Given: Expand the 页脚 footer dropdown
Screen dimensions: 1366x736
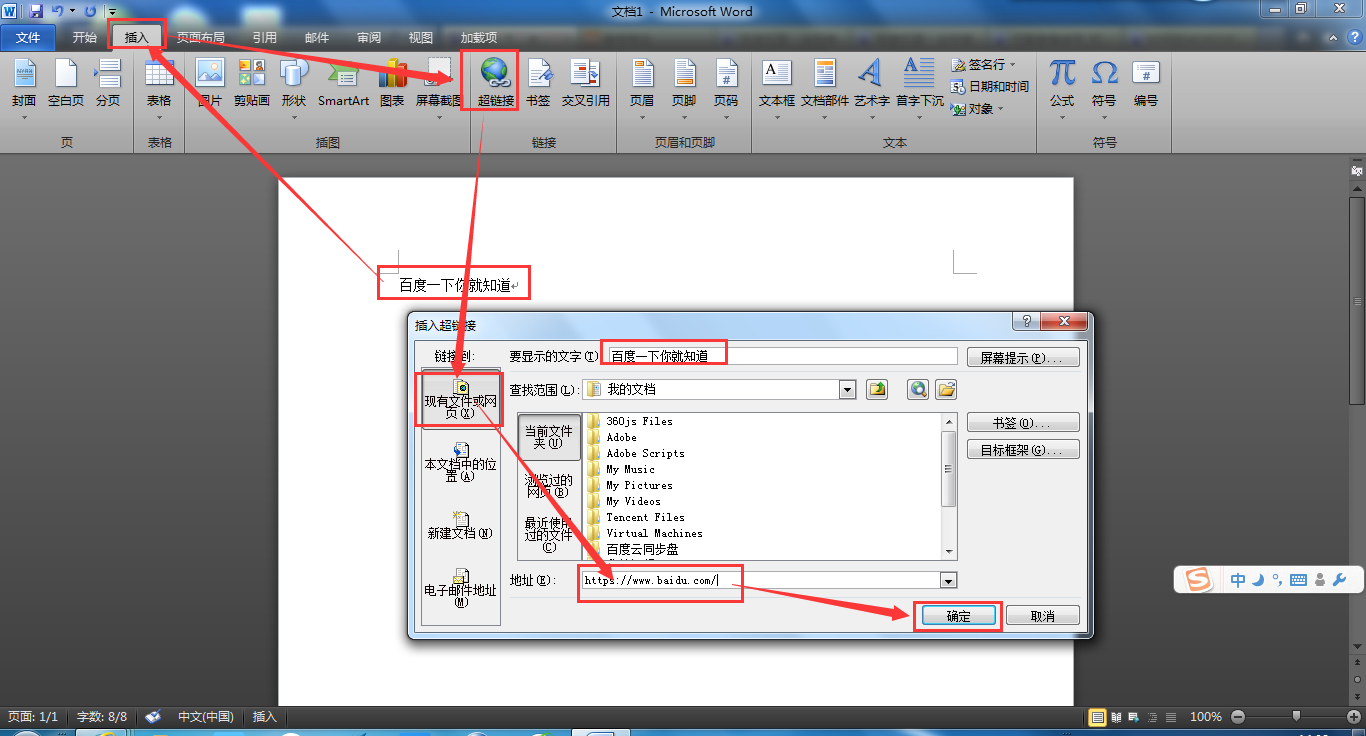Looking at the screenshot, I should pos(684,117).
